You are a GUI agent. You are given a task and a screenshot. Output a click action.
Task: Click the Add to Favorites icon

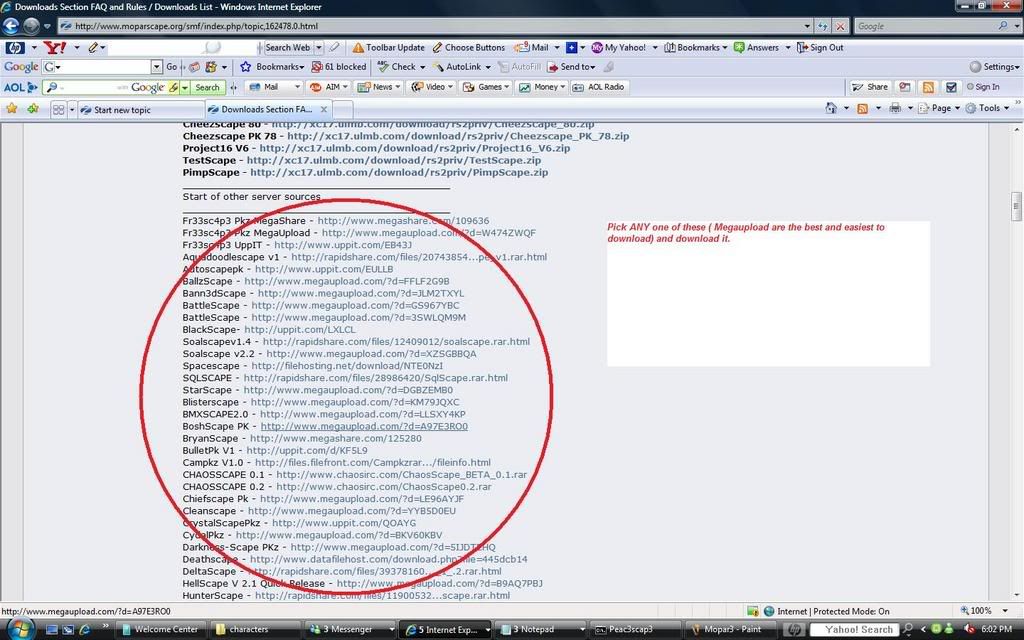click(x=33, y=109)
